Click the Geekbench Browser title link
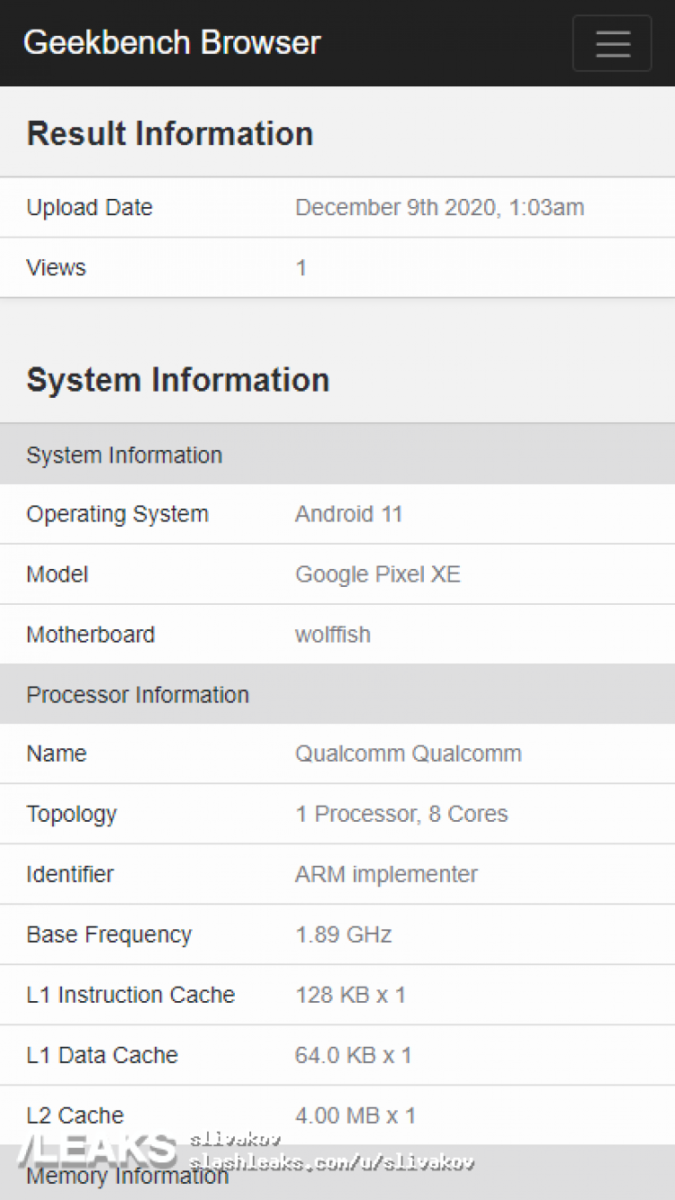The width and height of the screenshot is (675, 1200). [172, 43]
